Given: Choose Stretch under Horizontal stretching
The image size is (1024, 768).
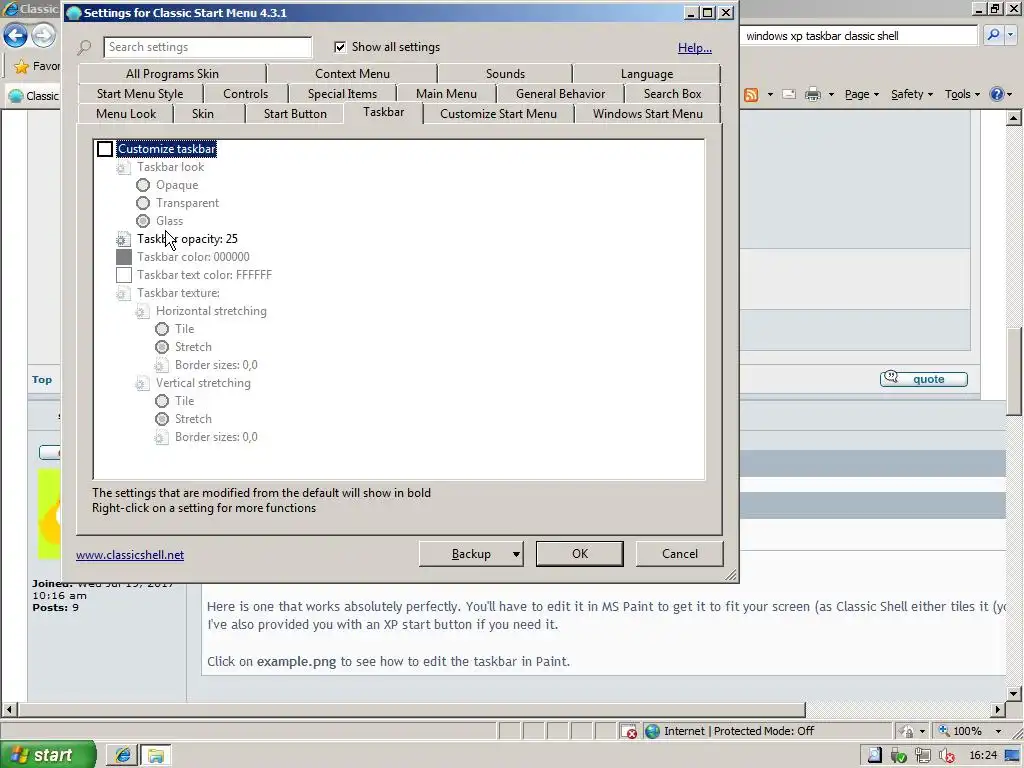Looking at the screenshot, I should pos(162,347).
